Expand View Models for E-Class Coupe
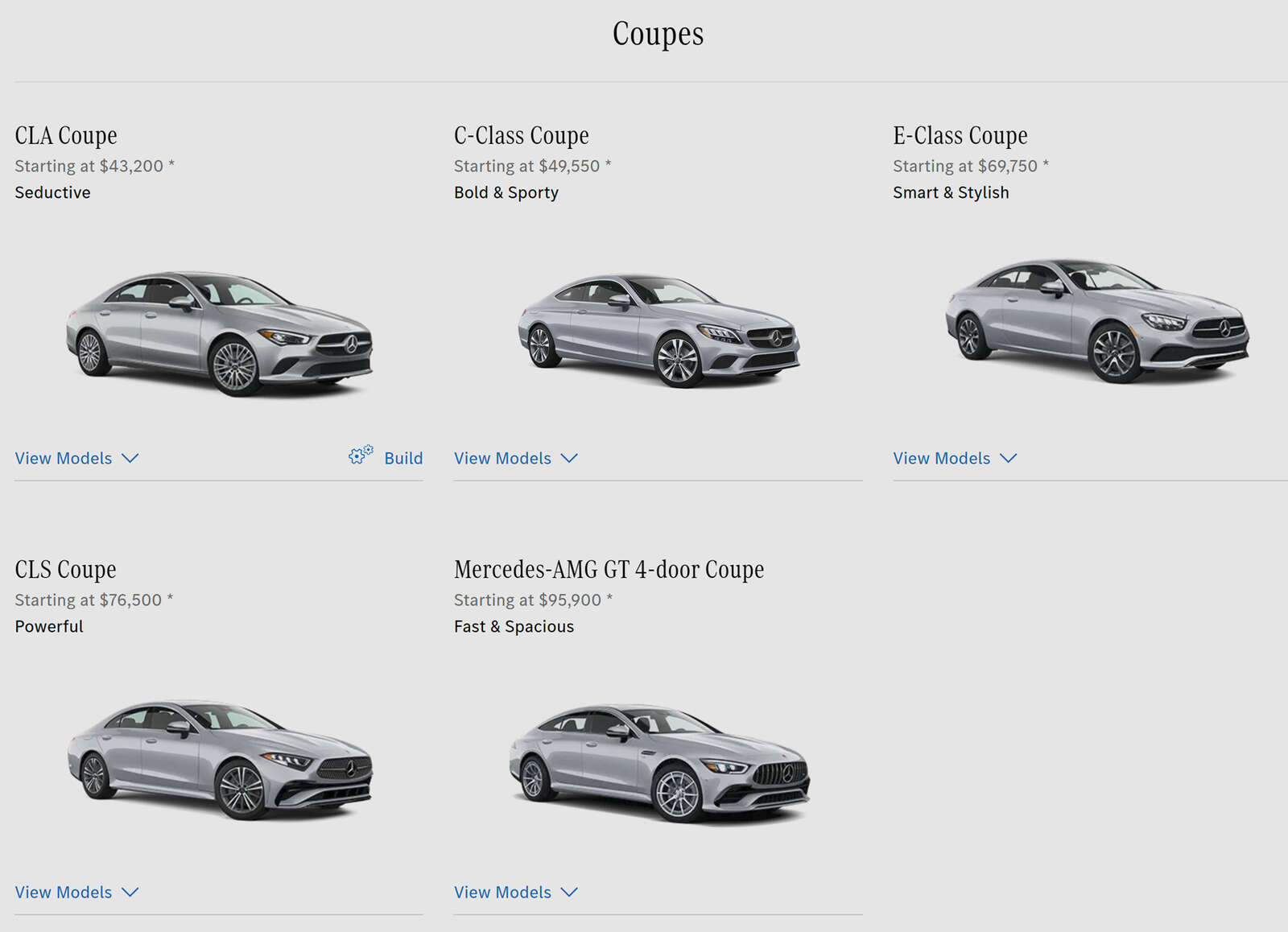This screenshot has height=932, width=1288. (955, 458)
